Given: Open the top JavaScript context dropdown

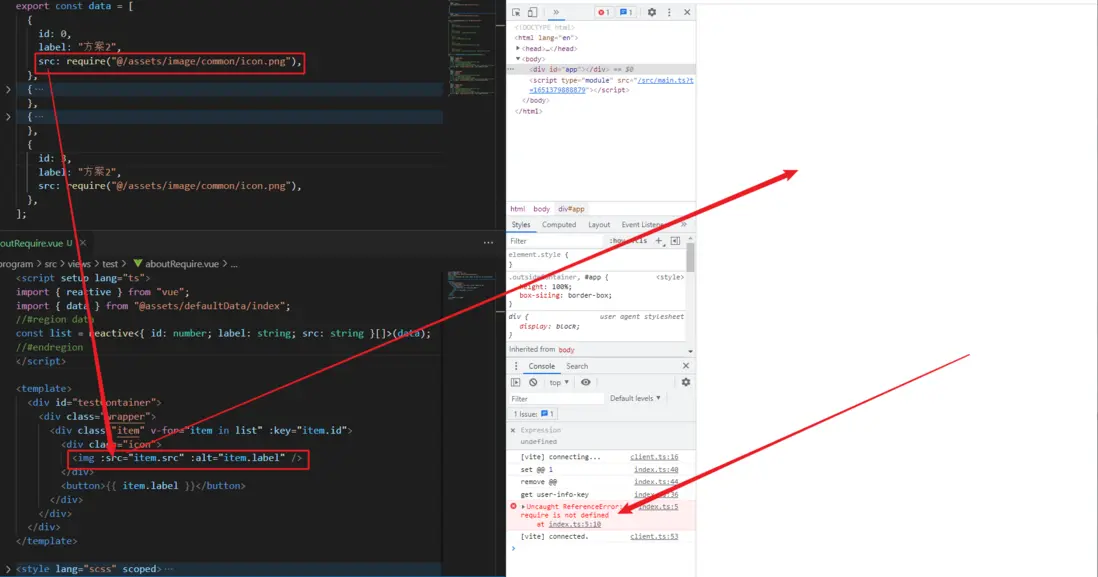Looking at the screenshot, I should point(559,382).
